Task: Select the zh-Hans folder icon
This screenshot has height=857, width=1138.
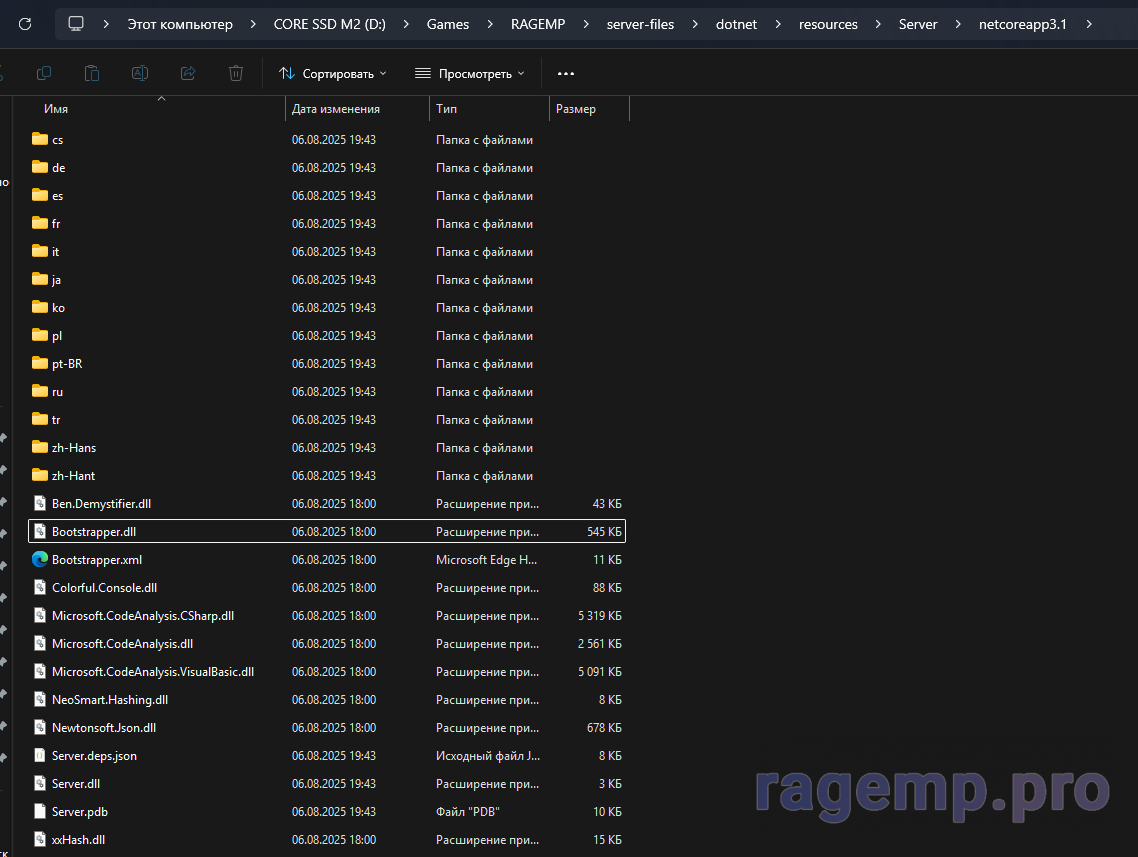Action: pyautogui.click(x=40, y=447)
